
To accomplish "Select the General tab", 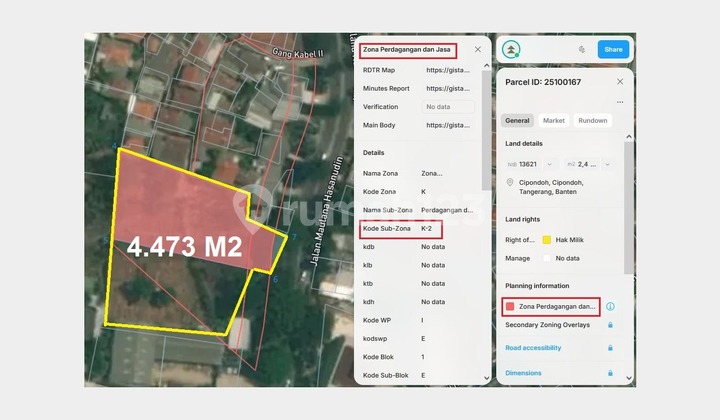I will 517,121.
